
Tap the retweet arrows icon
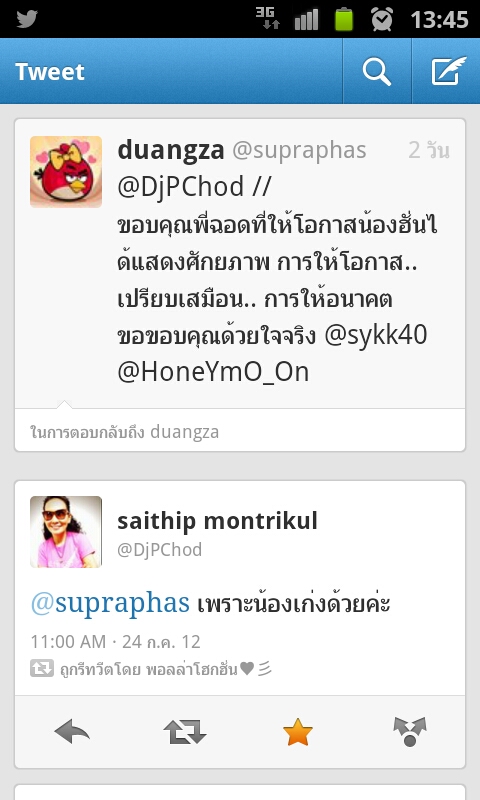pyautogui.click(x=185, y=732)
